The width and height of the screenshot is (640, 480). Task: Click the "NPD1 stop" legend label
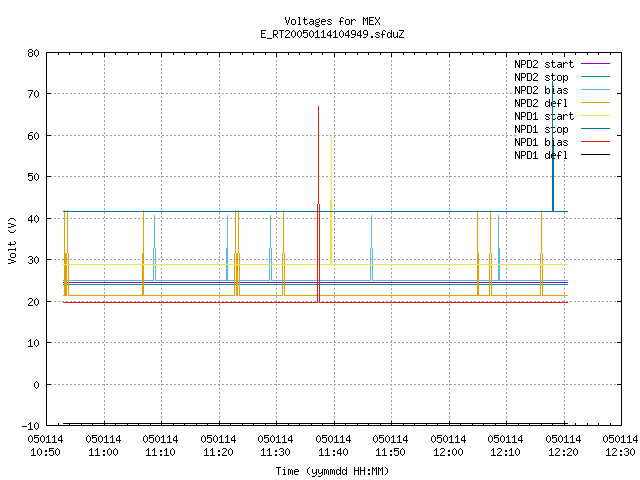pos(541,129)
